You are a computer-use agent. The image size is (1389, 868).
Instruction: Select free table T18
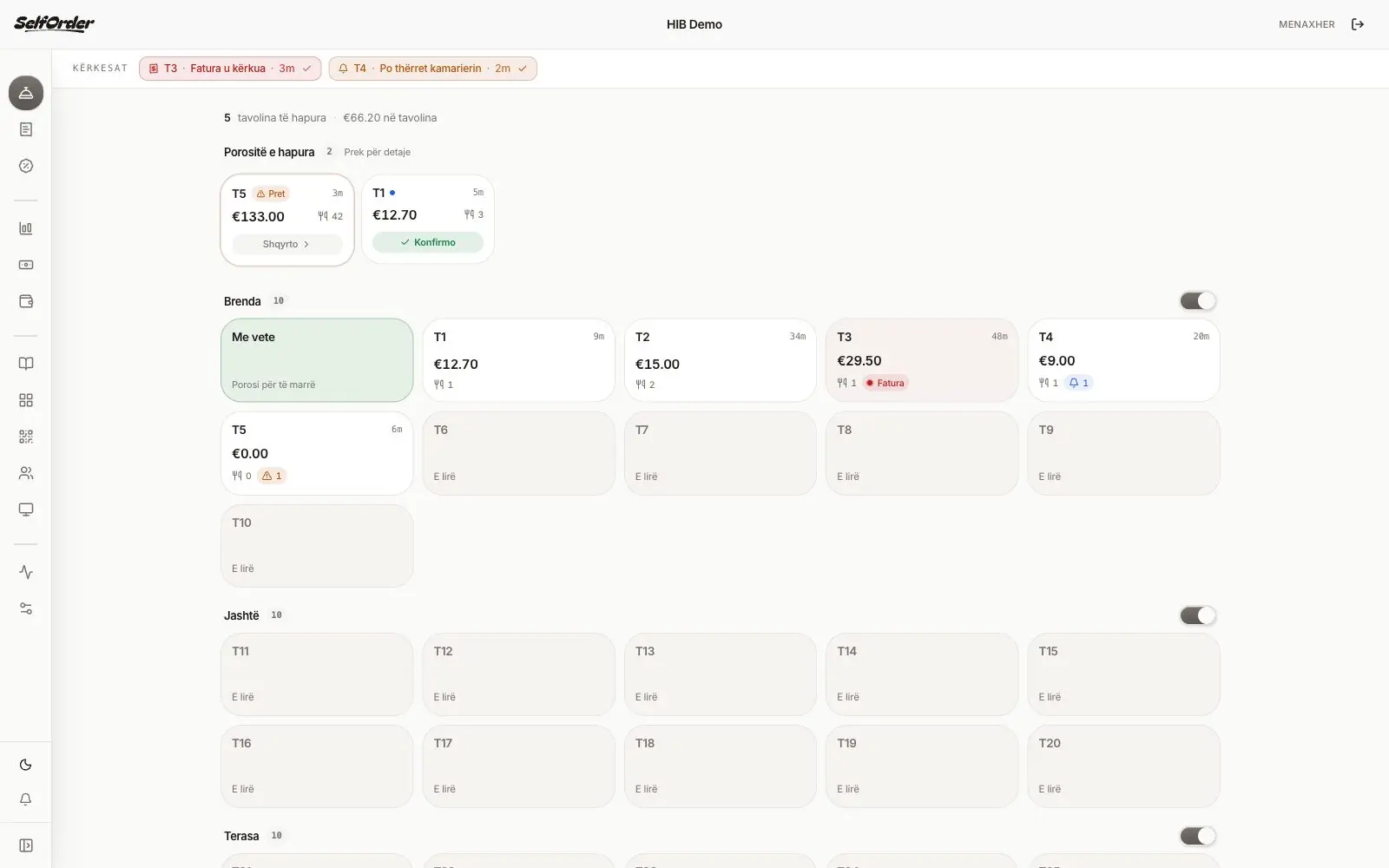721,766
